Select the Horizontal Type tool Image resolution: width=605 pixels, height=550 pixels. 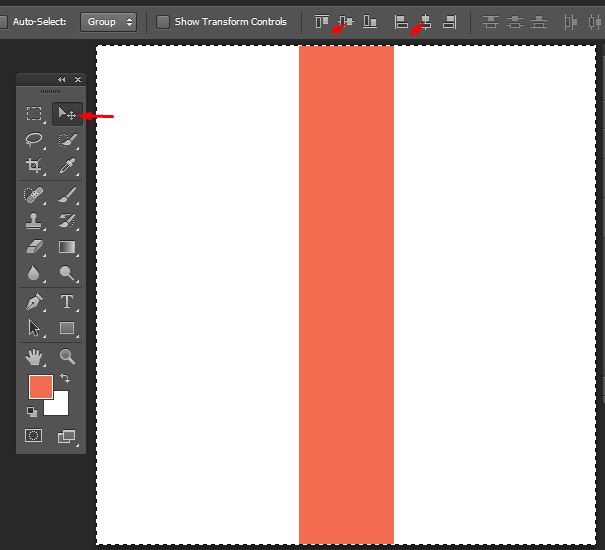[67, 302]
